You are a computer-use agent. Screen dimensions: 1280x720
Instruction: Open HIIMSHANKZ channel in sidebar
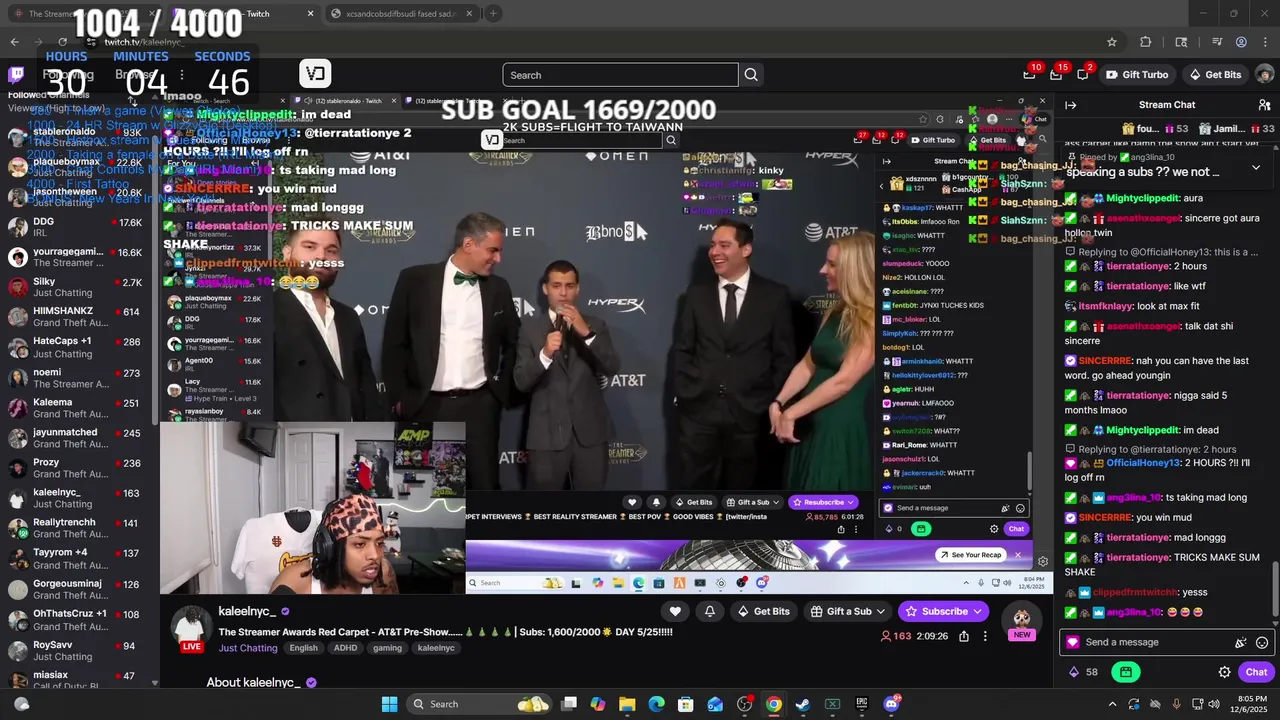pyautogui.click(x=80, y=317)
